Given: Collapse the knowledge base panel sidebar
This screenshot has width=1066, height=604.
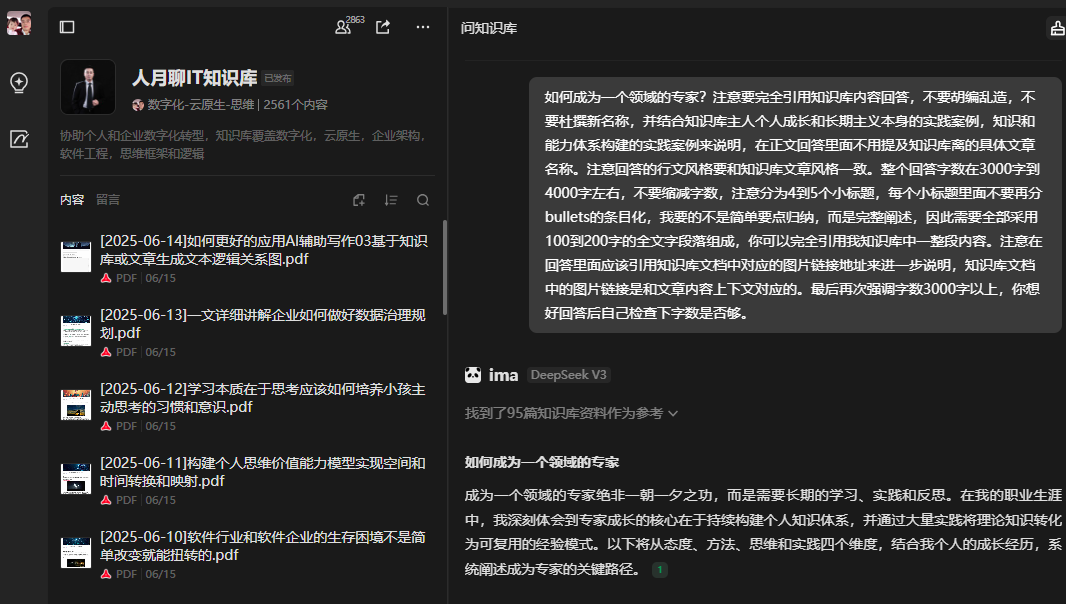Looking at the screenshot, I should pos(66,26).
